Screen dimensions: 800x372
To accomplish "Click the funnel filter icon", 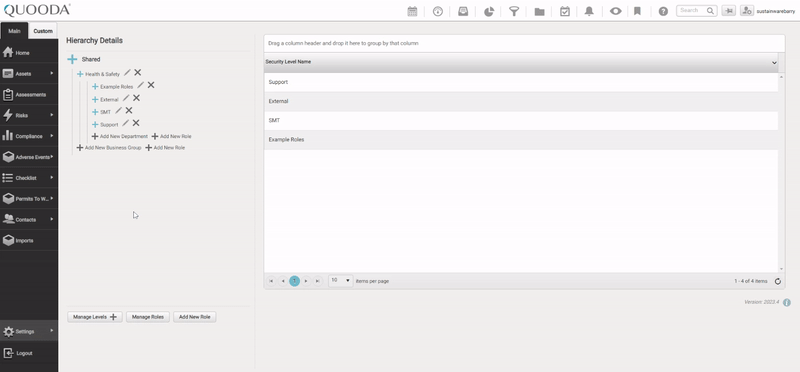I will point(514,11).
